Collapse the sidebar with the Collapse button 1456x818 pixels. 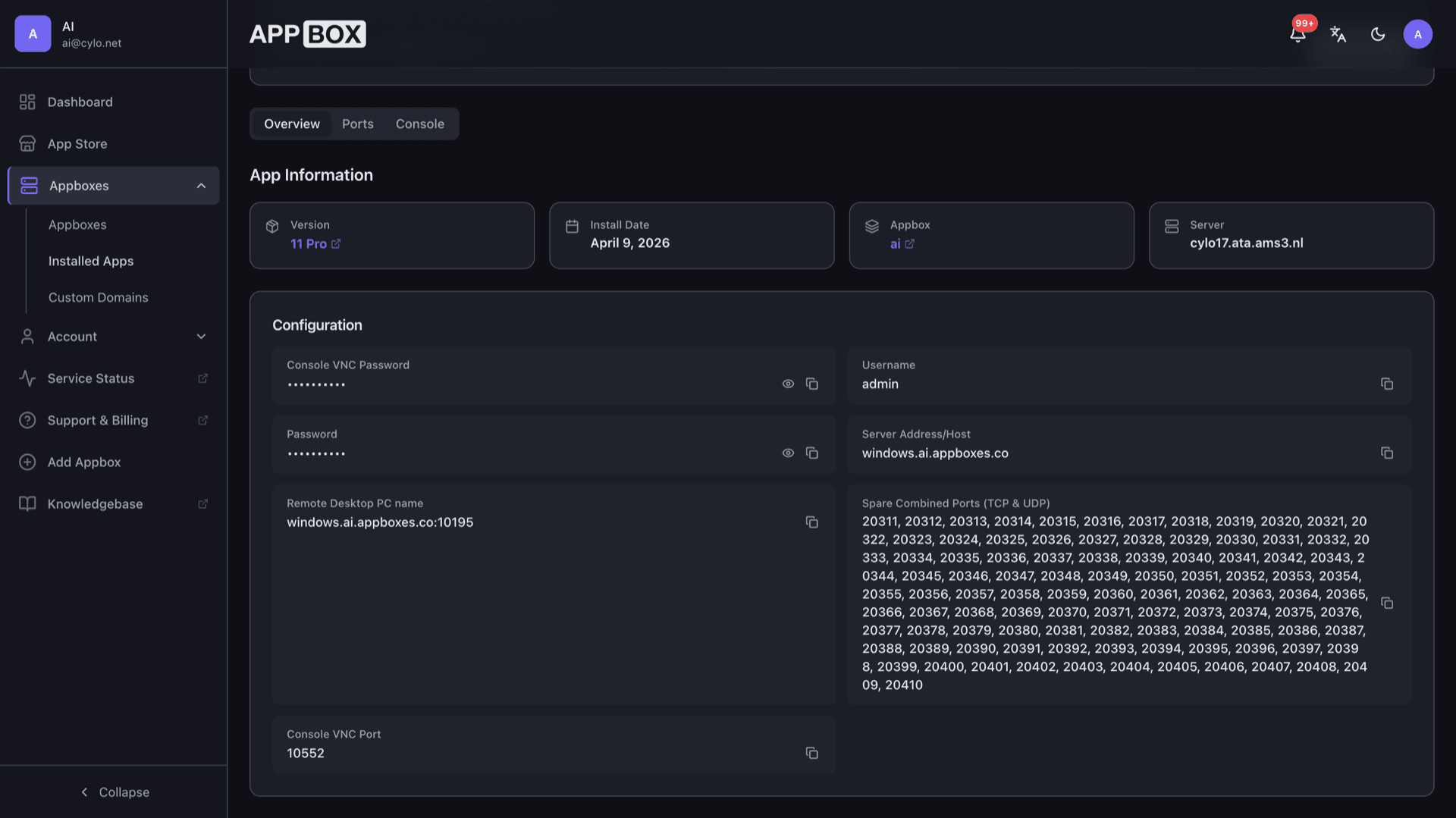(x=114, y=792)
